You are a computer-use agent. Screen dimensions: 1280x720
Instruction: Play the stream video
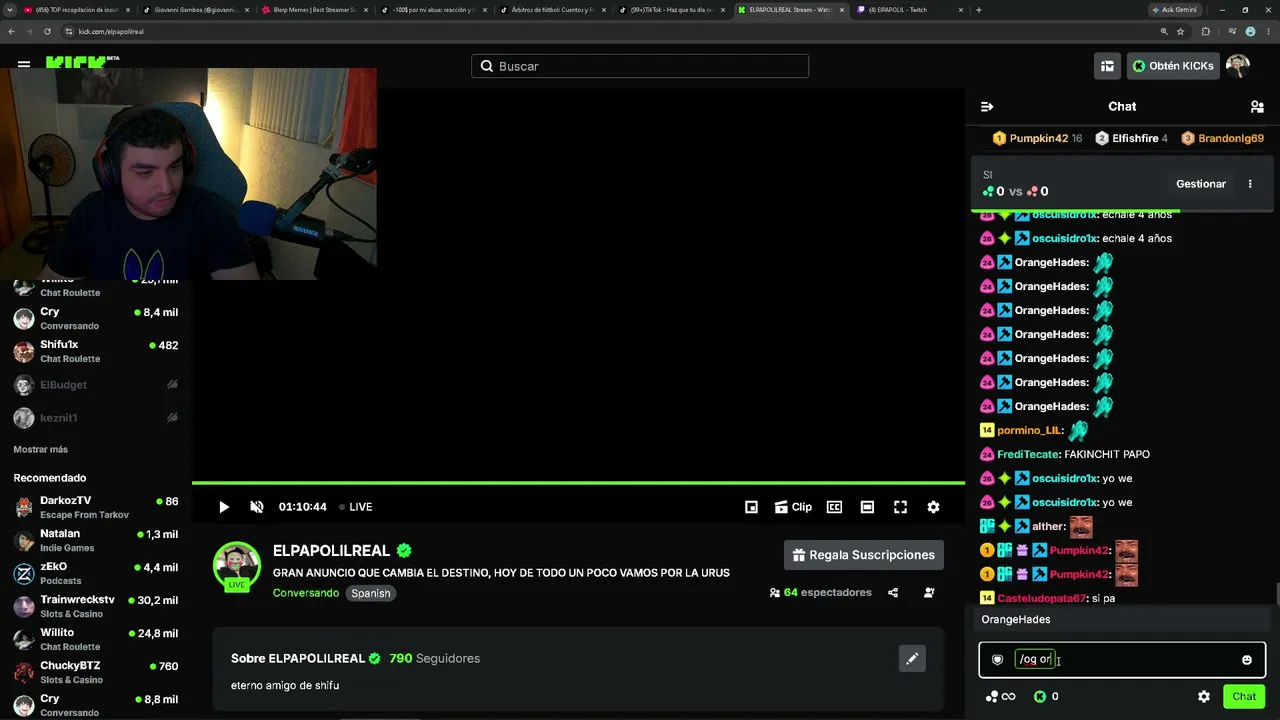point(224,507)
